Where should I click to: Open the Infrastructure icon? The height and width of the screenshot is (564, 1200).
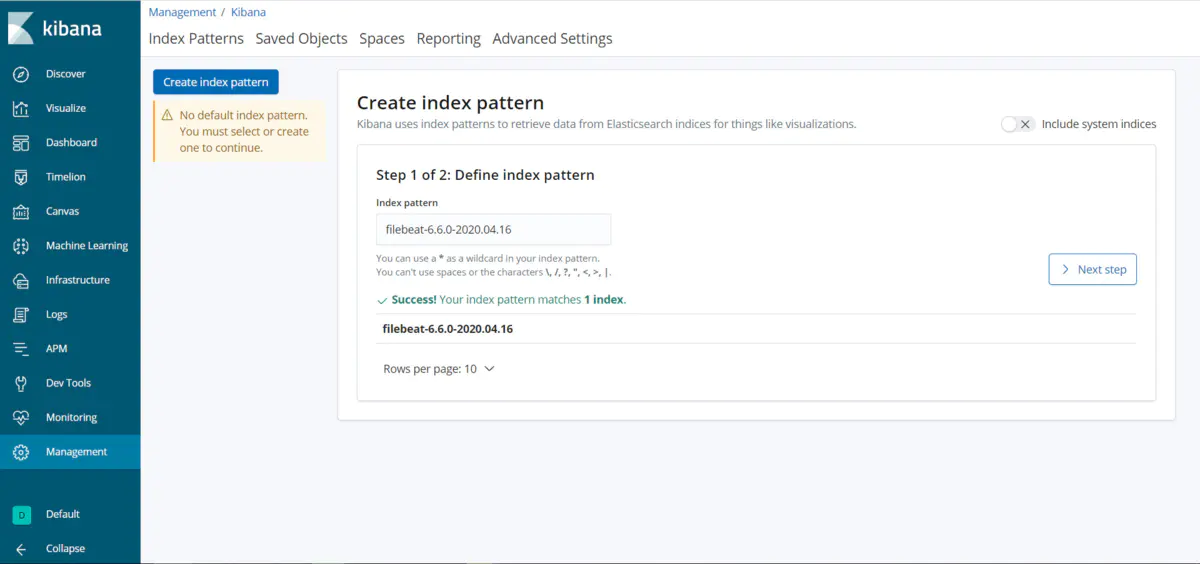point(21,280)
